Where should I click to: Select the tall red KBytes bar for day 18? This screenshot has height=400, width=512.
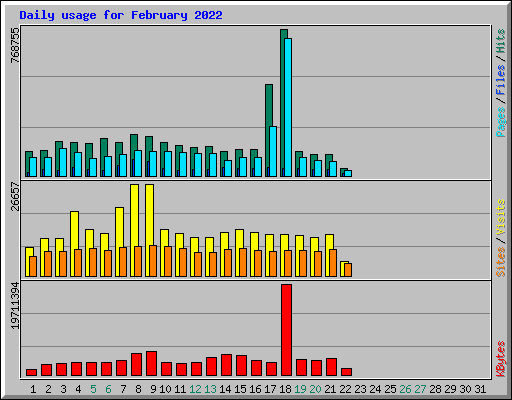pyautogui.click(x=286, y=330)
